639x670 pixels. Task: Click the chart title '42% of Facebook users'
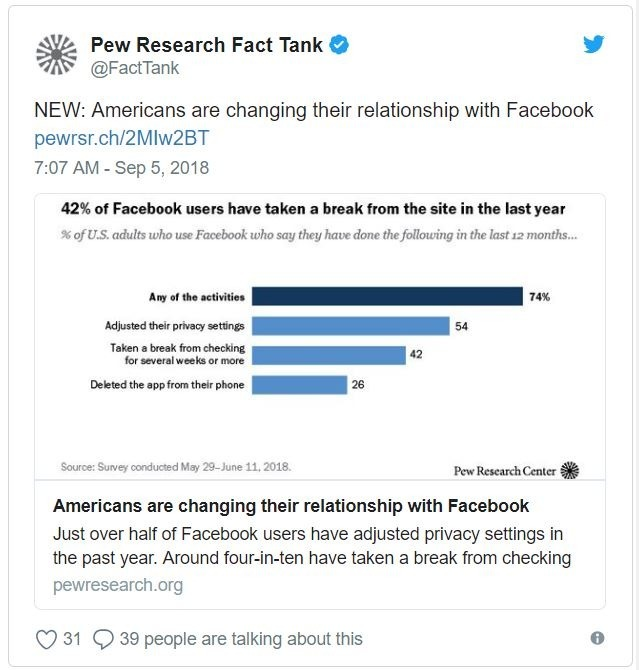313,209
